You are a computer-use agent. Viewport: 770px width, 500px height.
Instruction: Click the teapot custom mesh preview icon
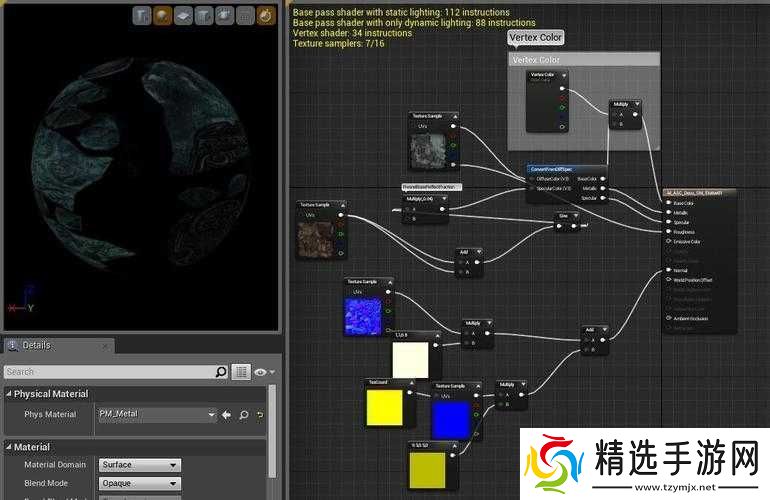click(x=223, y=15)
